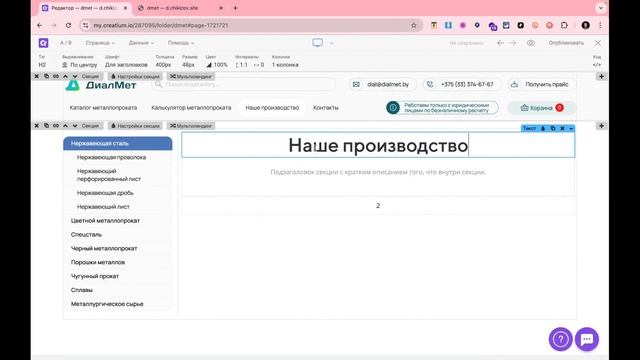This screenshot has width=640, height=360.
Task: Delete header section with its X icon
Action: click(x=37, y=76)
